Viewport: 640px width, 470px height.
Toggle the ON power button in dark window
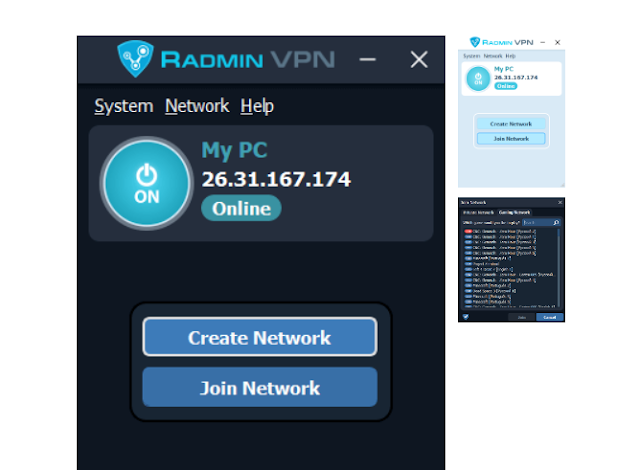(x=147, y=183)
